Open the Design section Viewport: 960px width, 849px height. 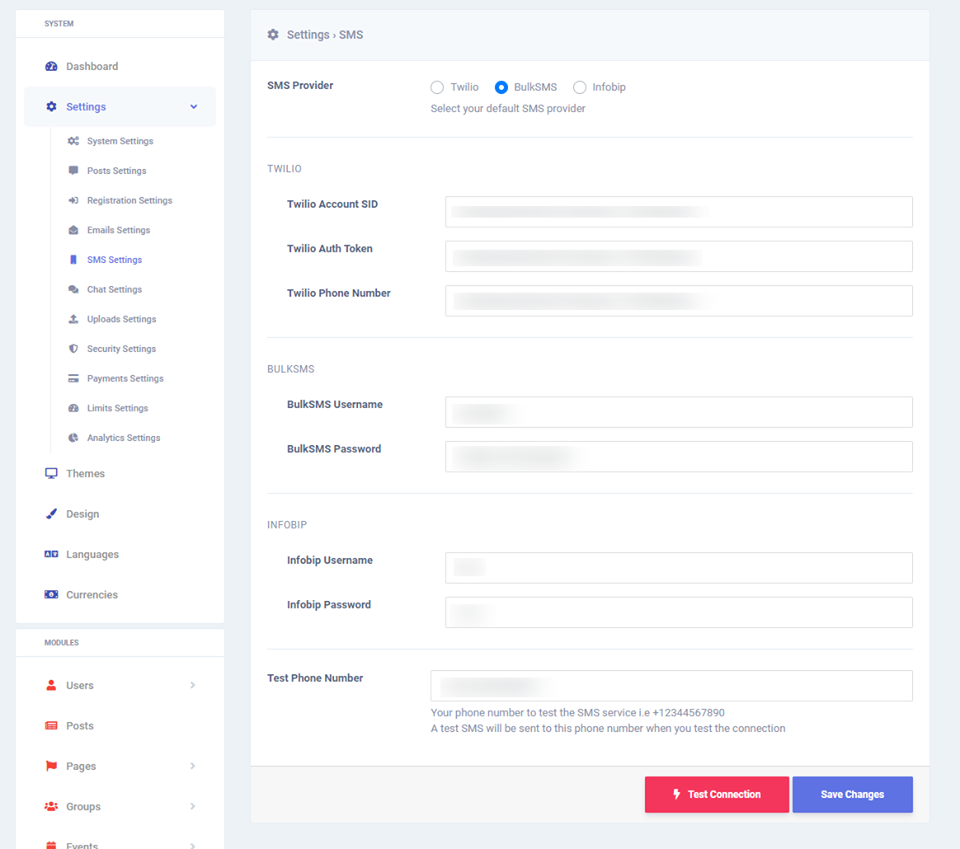click(83, 514)
